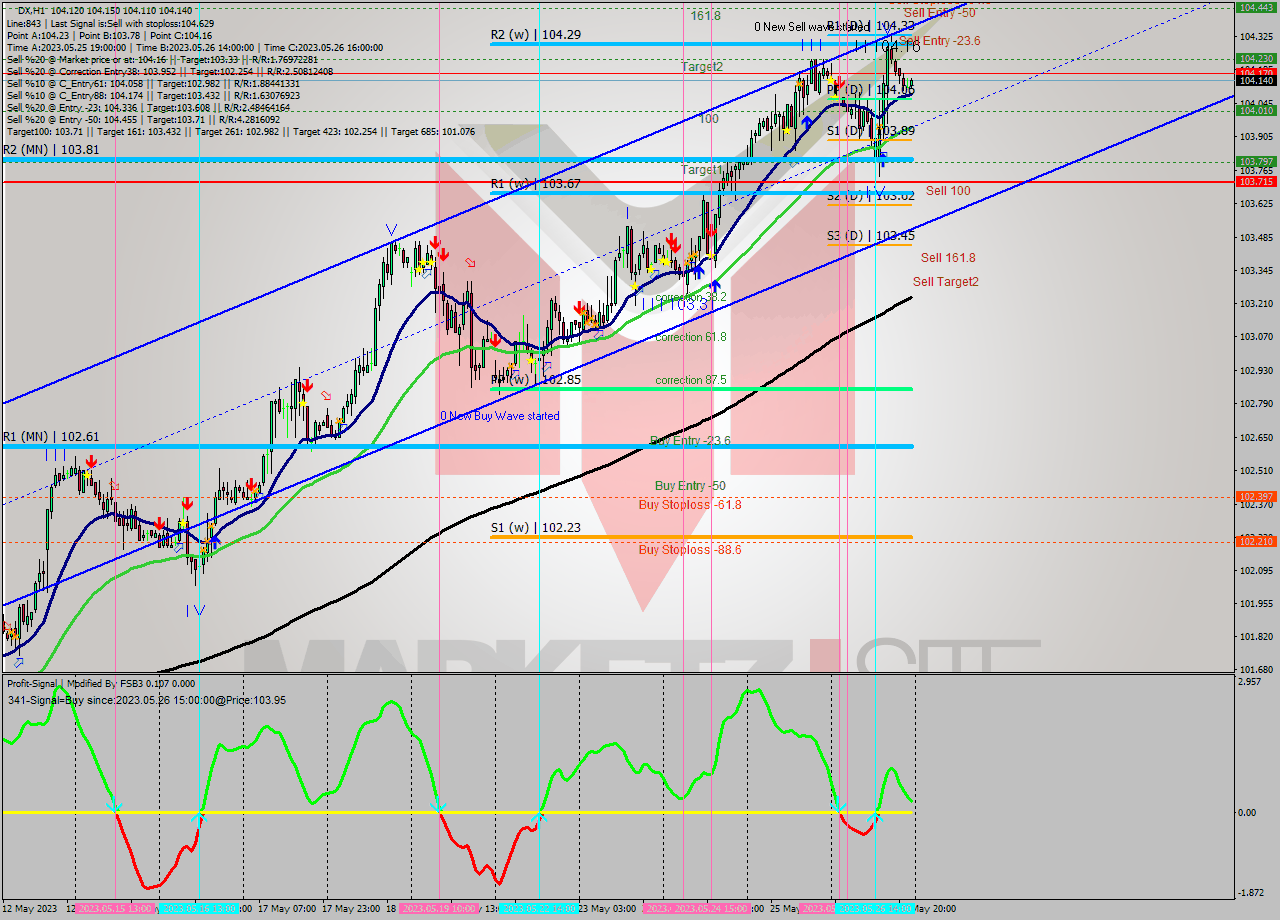Click the 2.957 oscillator scale value
Image resolution: width=1280 pixels, height=920 pixels.
click(1250, 682)
